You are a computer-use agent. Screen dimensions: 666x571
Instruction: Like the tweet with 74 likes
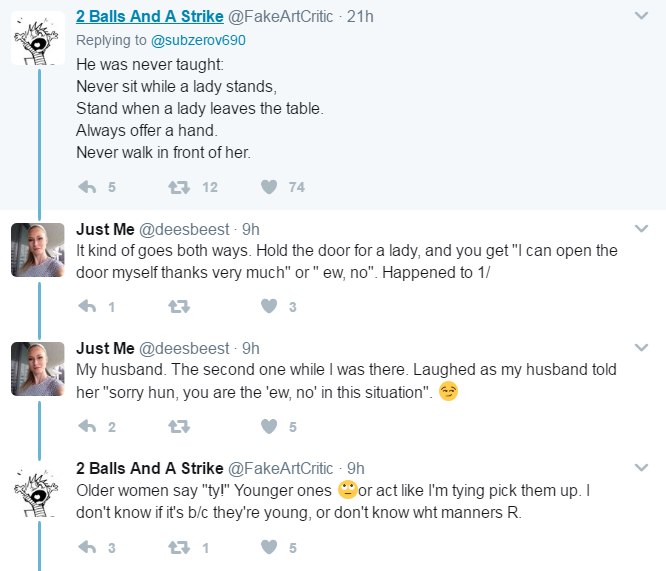(269, 187)
